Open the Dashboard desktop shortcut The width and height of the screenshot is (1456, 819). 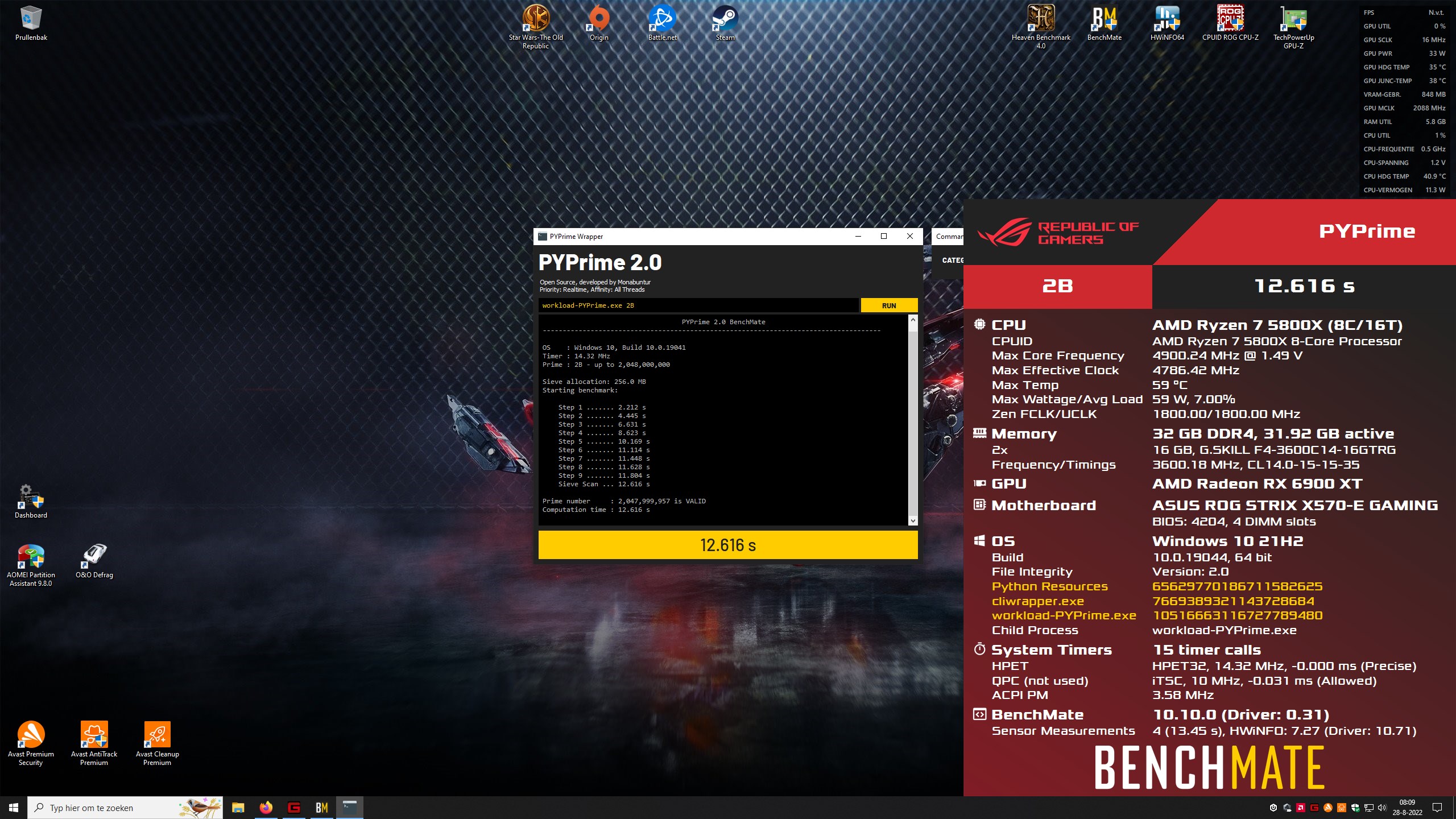click(x=31, y=502)
